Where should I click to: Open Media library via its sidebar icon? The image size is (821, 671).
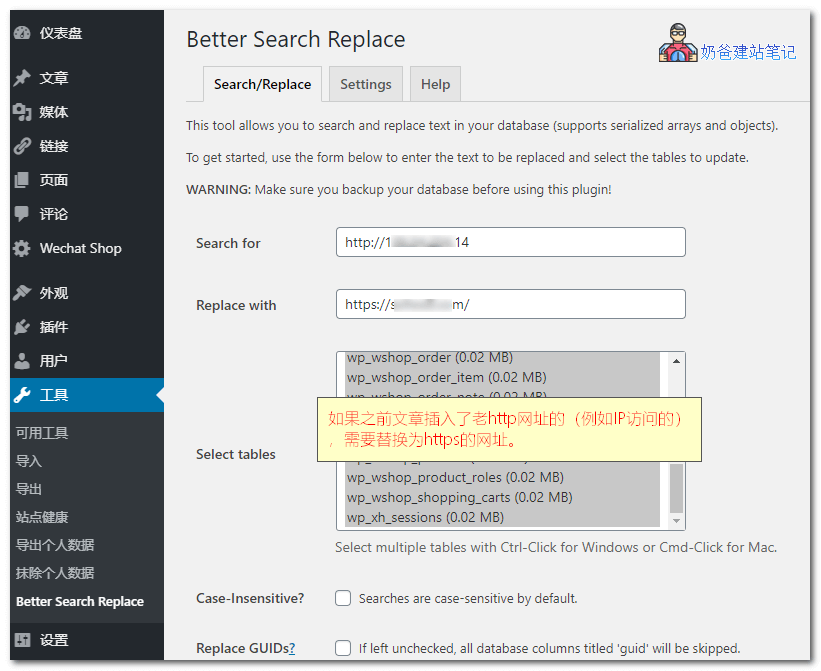click(22, 112)
